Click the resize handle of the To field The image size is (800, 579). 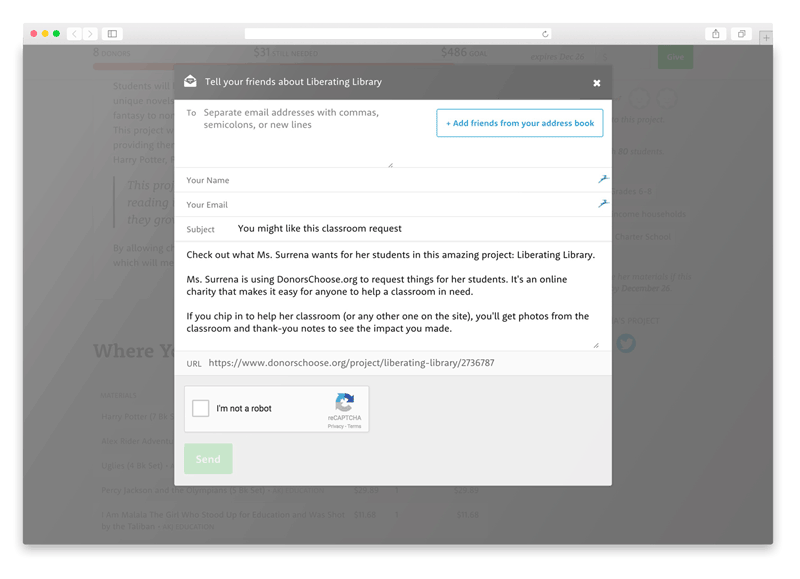pos(390,165)
